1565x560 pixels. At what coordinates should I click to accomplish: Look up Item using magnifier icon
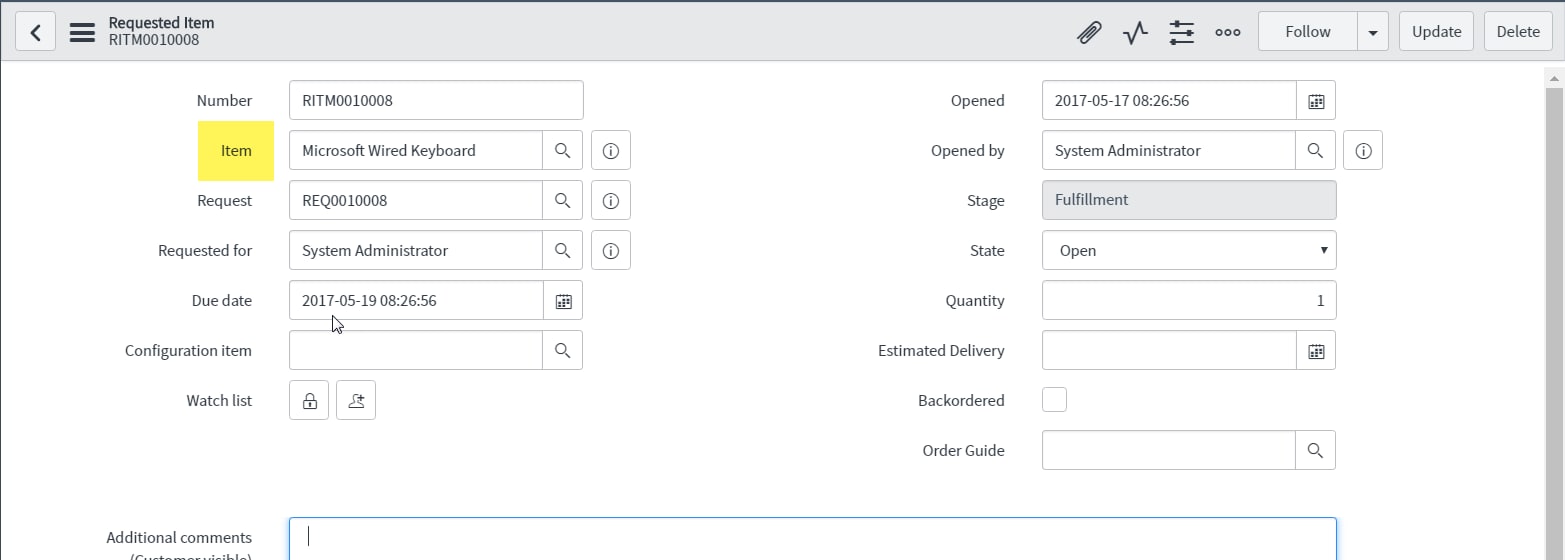pyautogui.click(x=563, y=150)
